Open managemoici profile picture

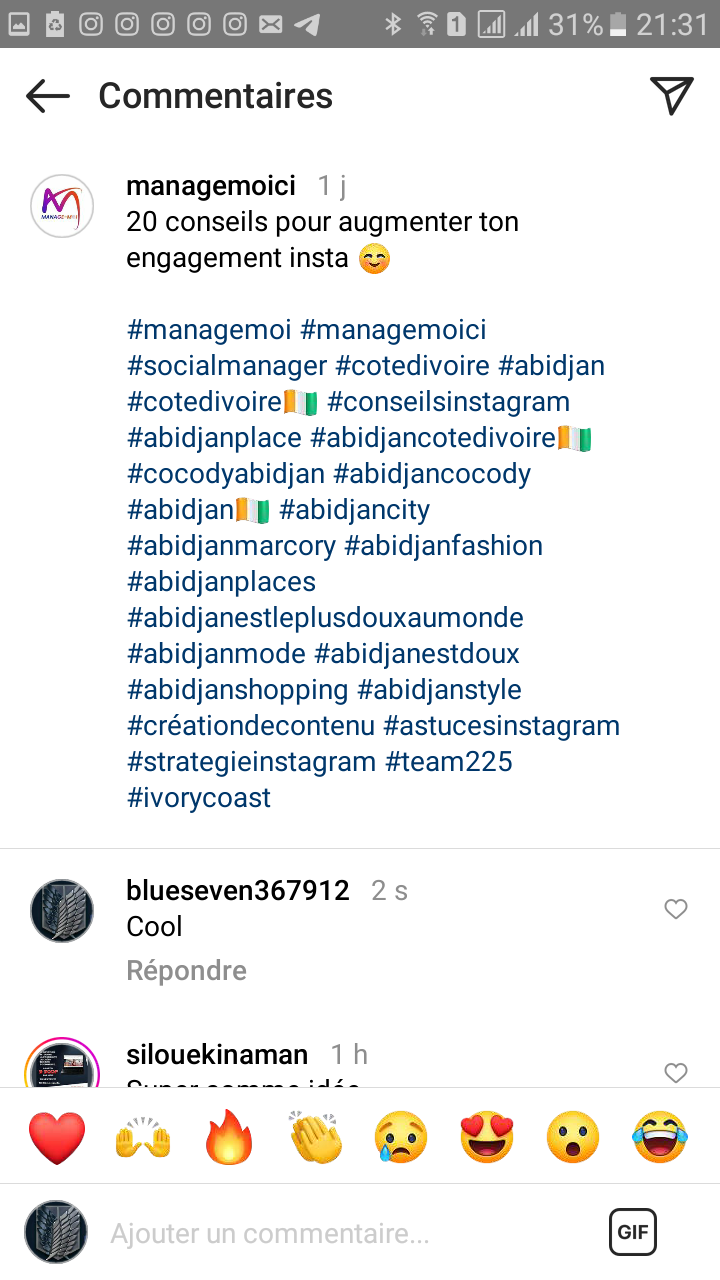click(62, 206)
